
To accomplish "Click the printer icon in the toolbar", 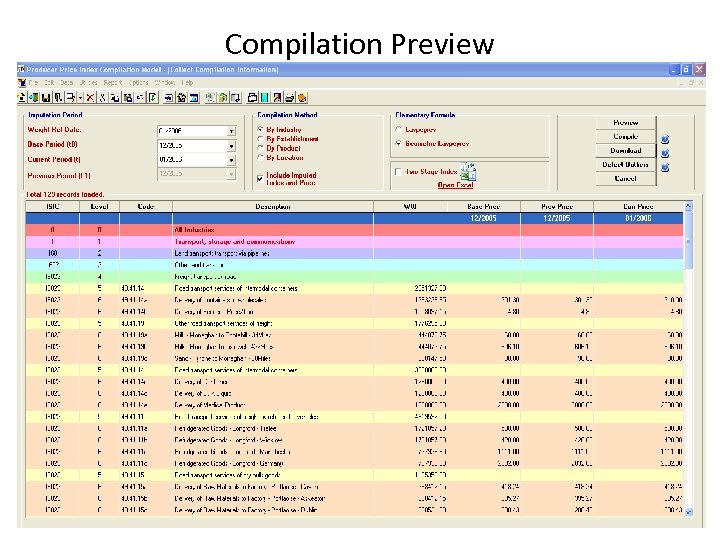I will [289, 97].
